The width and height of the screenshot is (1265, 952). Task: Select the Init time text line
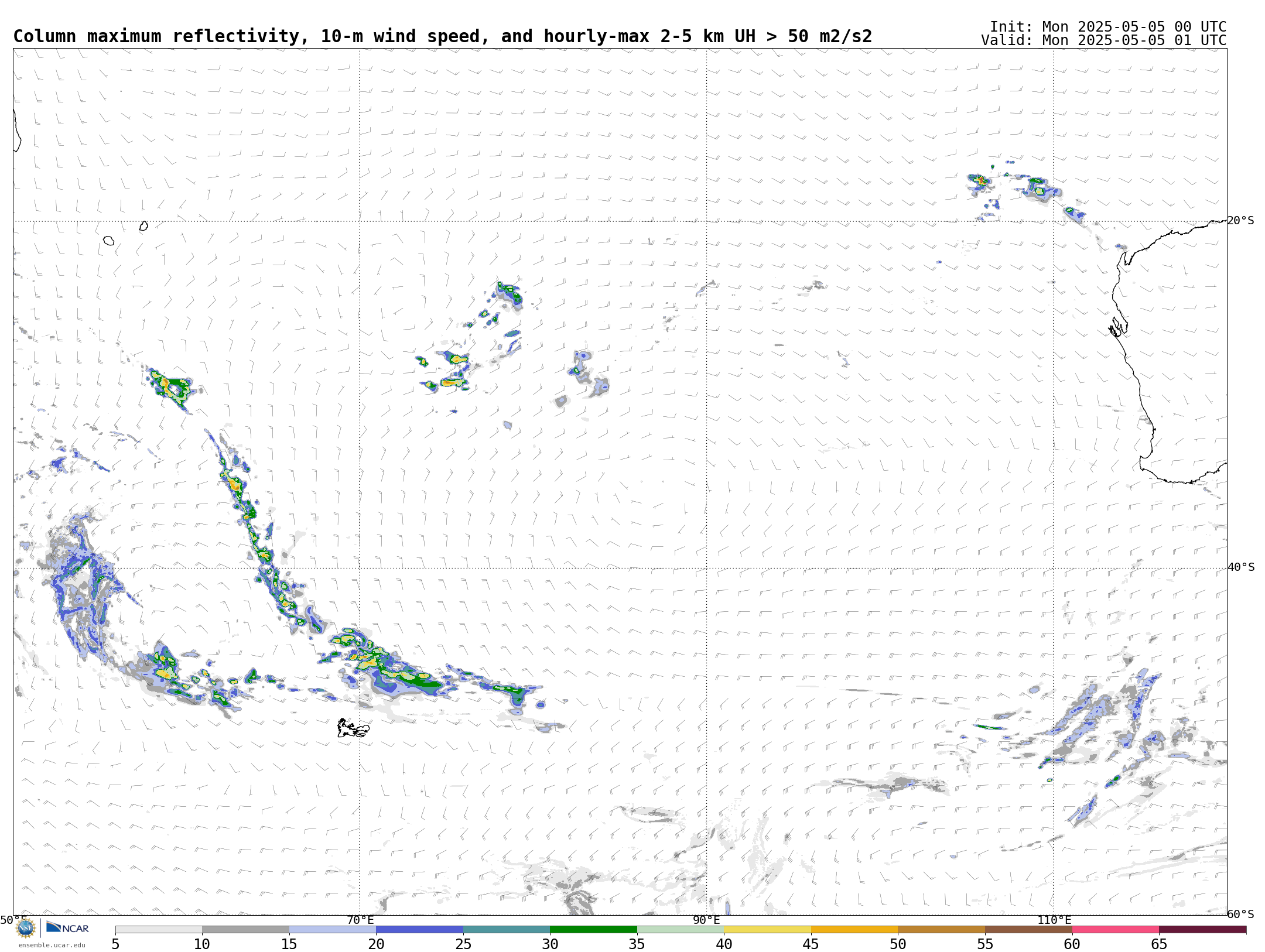click(x=1108, y=27)
